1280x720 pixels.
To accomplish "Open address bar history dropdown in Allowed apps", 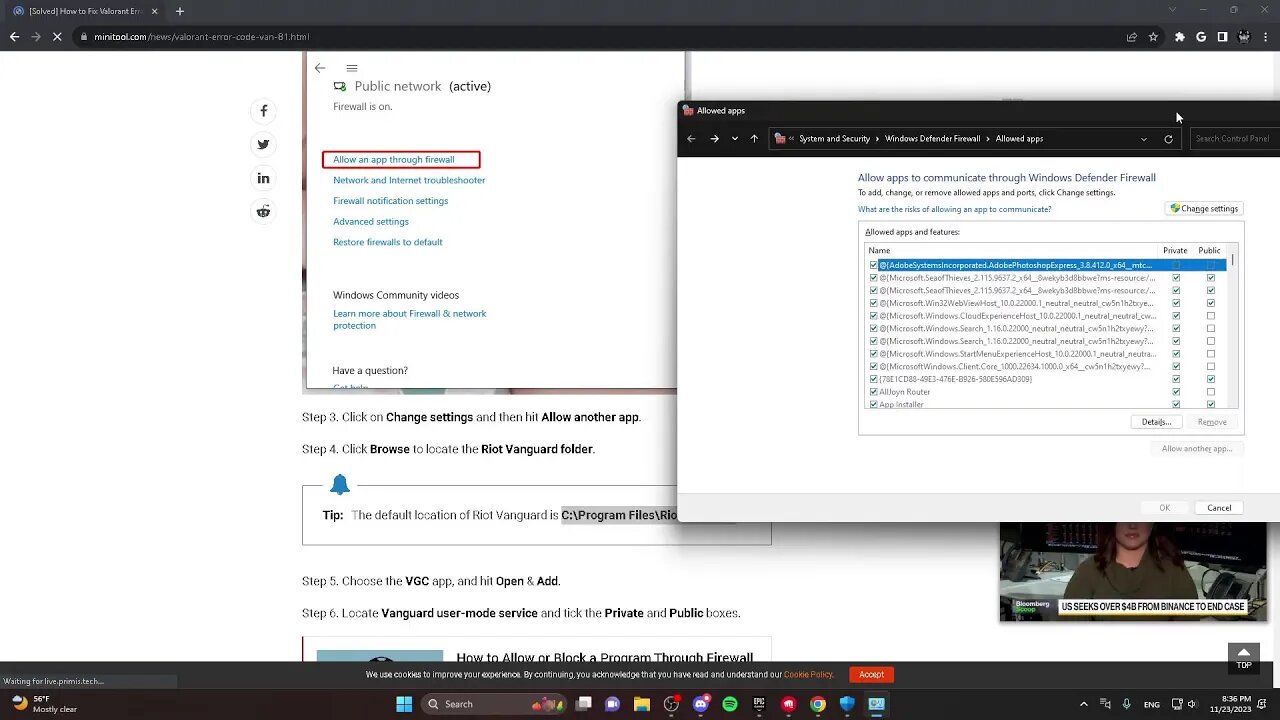I will 1144,139.
